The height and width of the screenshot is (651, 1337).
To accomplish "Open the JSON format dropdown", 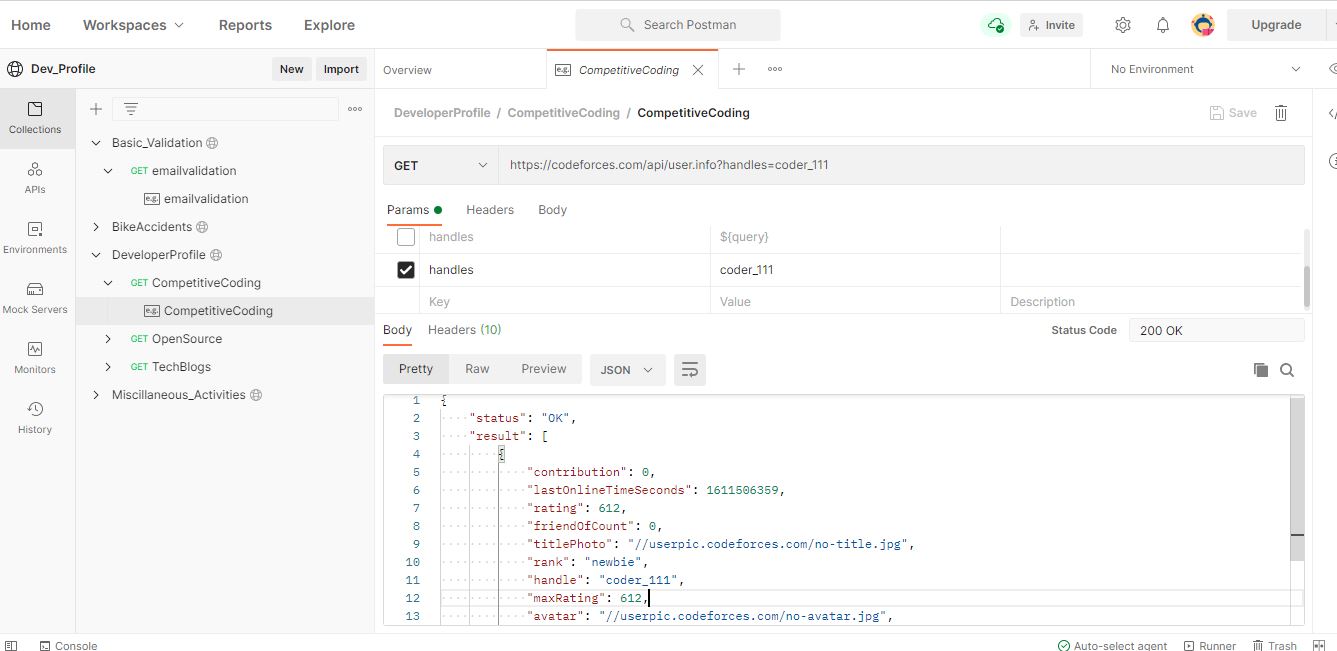I will tap(627, 370).
